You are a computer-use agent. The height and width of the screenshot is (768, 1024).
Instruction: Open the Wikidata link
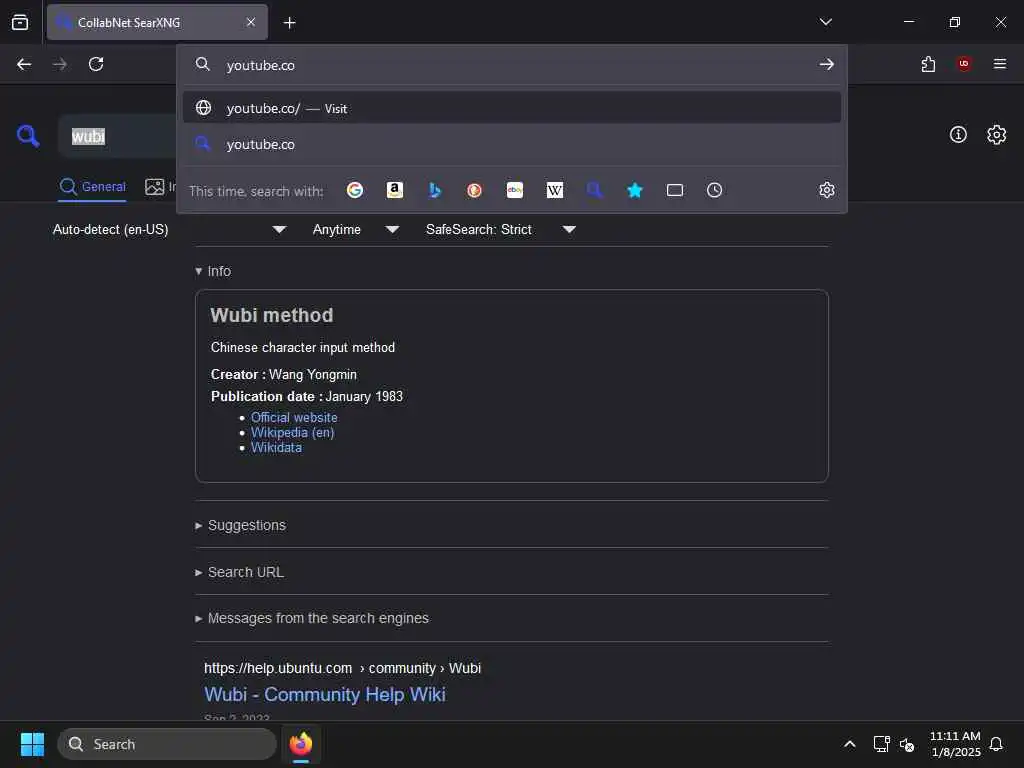click(x=276, y=447)
